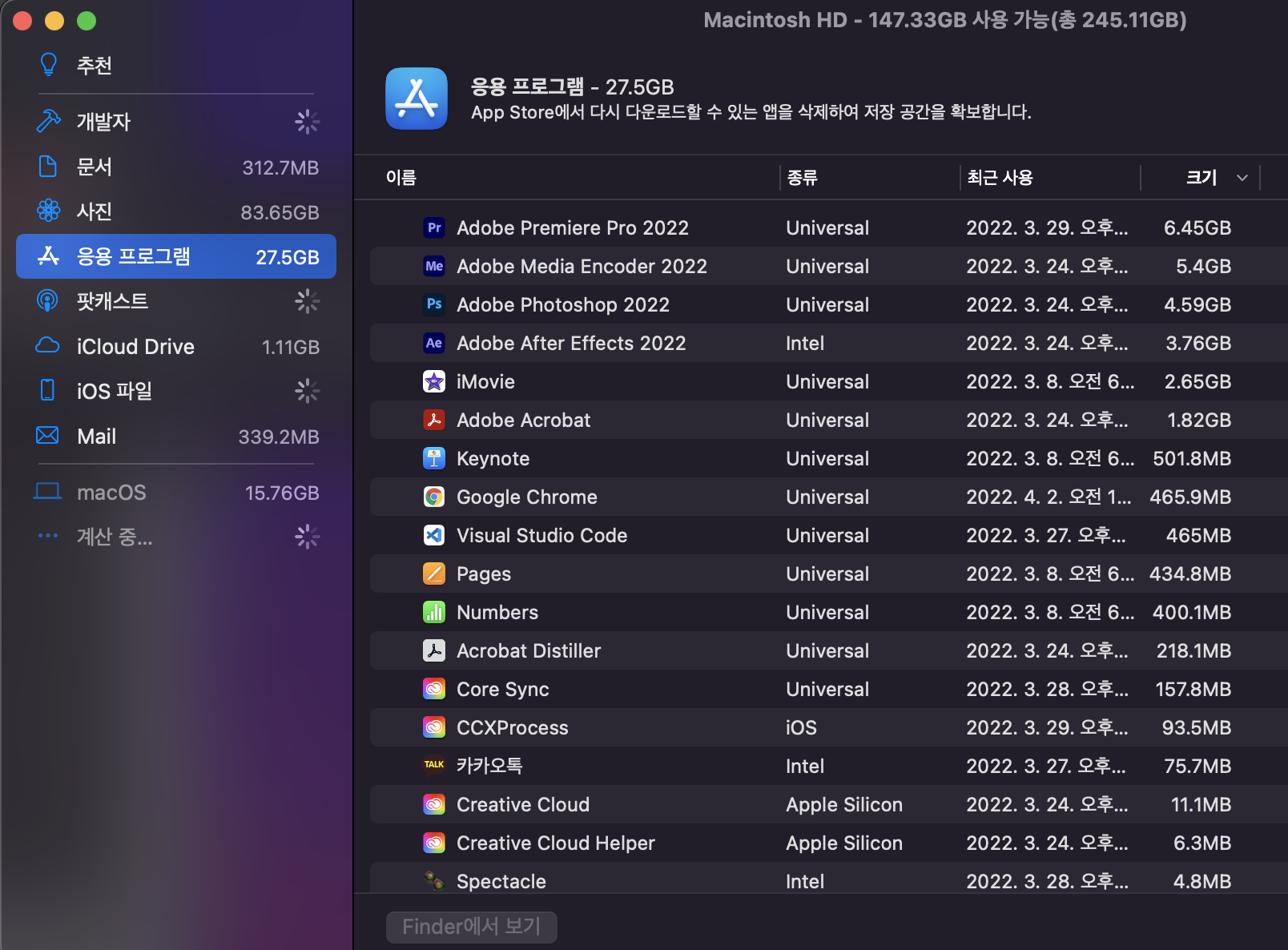Viewport: 1288px width, 950px height.
Task: Click the 계산 중... sidebar entry
Action: 176,536
